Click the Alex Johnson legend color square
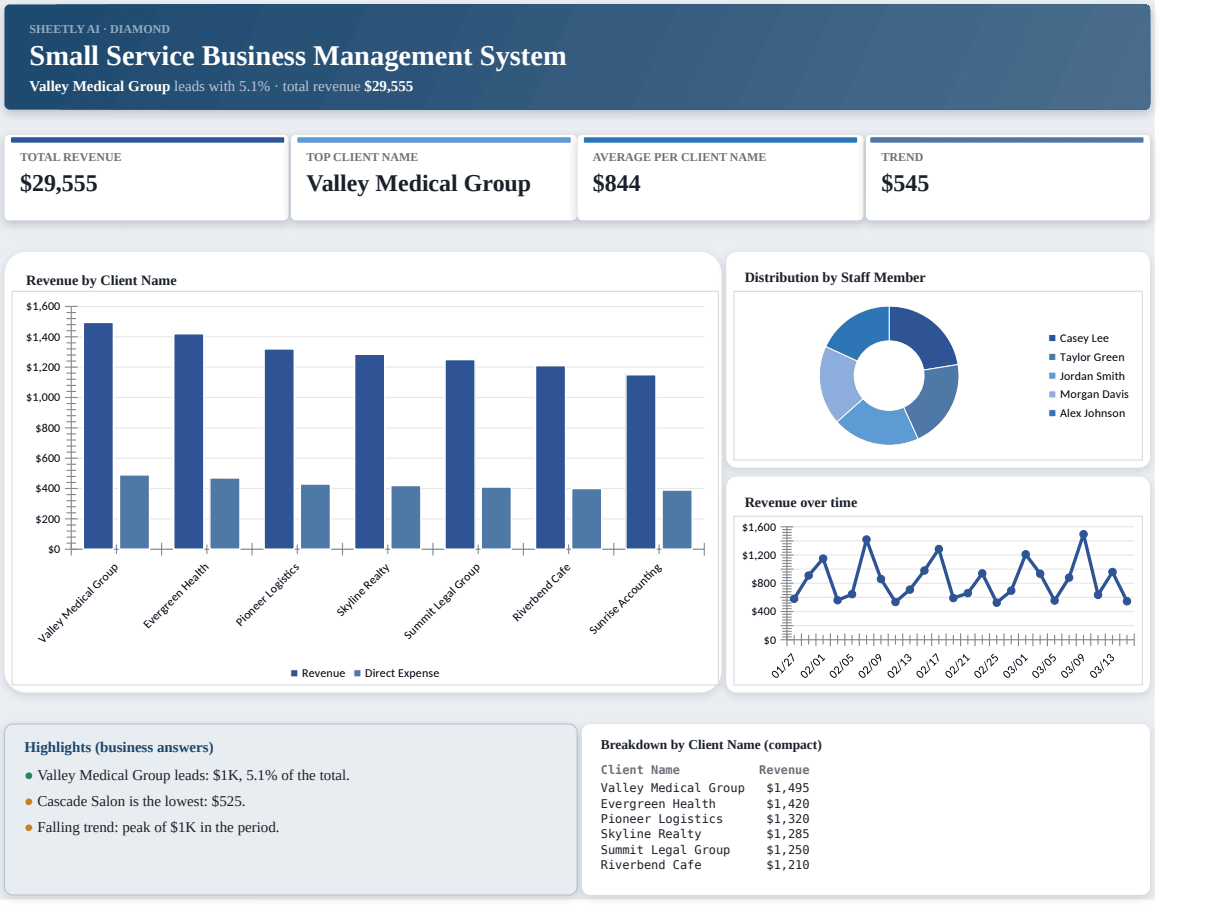The image size is (1227, 922). click(x=1052, y=414)
